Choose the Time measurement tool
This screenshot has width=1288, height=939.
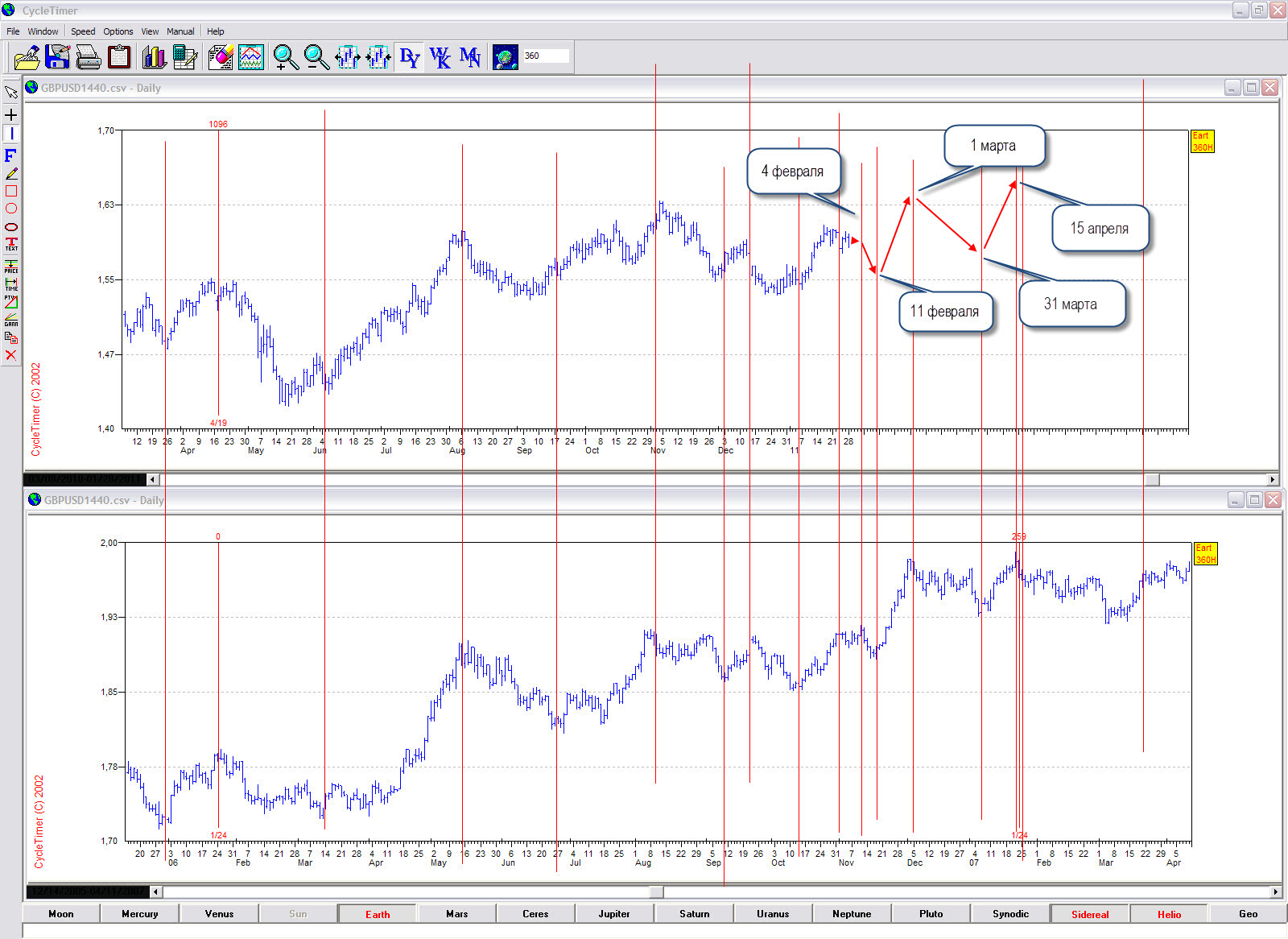pyautogui.click(x=11, y=283)
